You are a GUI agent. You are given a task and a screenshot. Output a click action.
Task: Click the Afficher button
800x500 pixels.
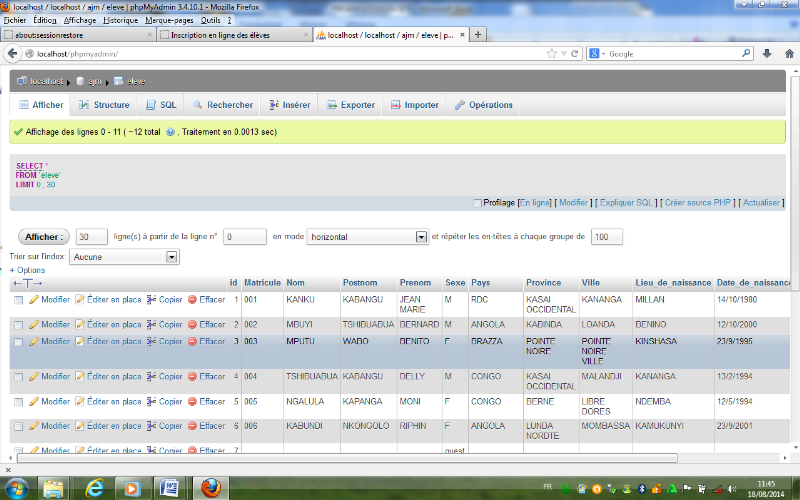[x=44, y=237]
